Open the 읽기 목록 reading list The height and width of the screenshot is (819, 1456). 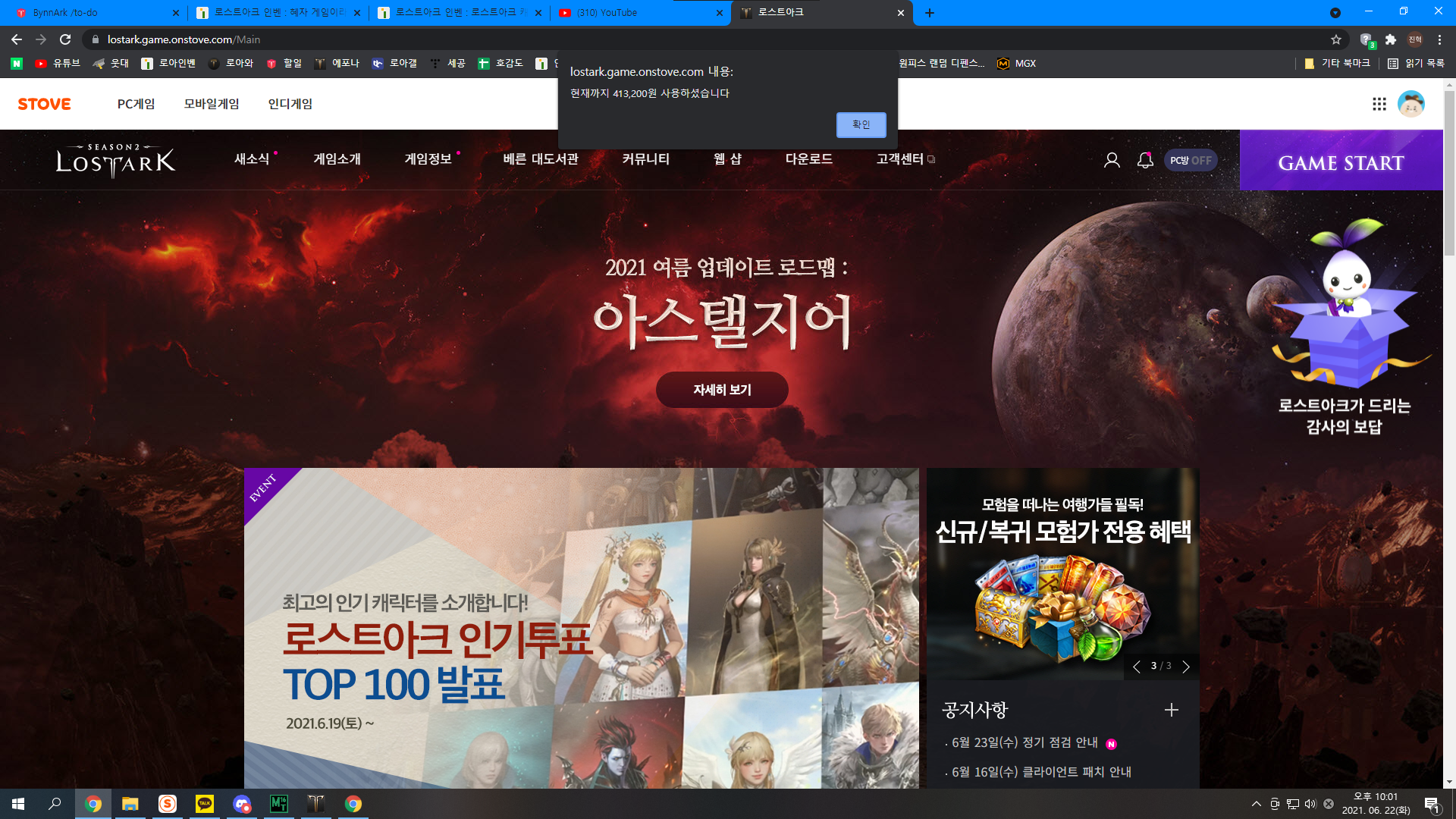tap(1416, 64)
